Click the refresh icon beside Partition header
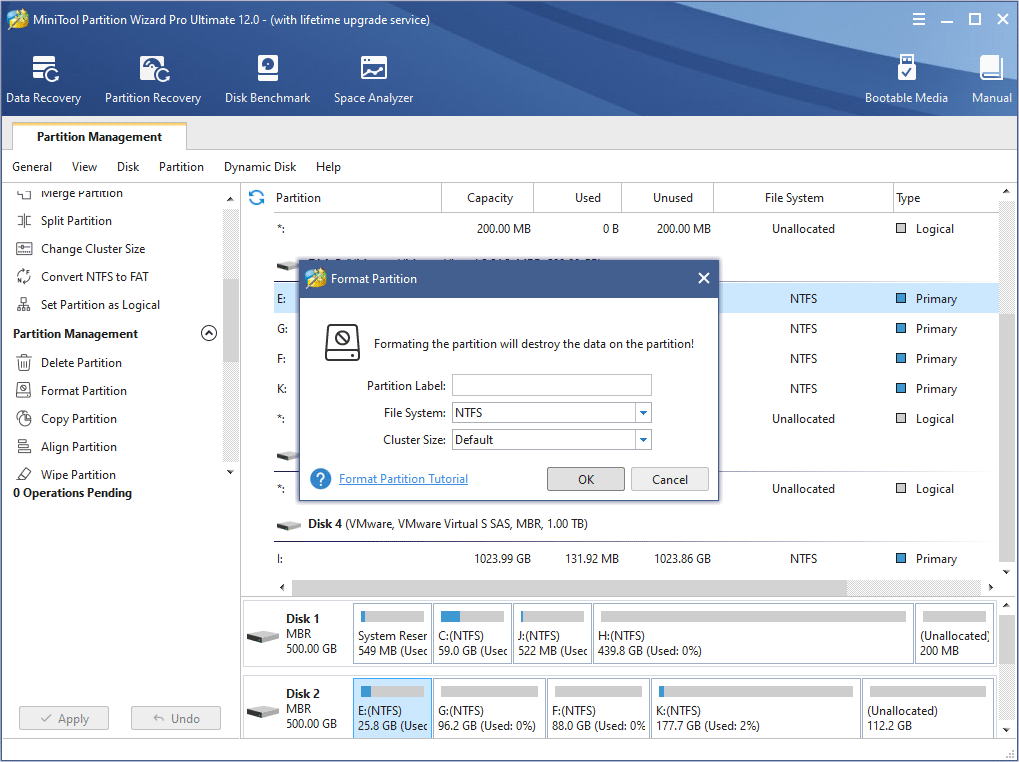The image size is (1019, 762). pyautogui.click(x=257, y=197)
